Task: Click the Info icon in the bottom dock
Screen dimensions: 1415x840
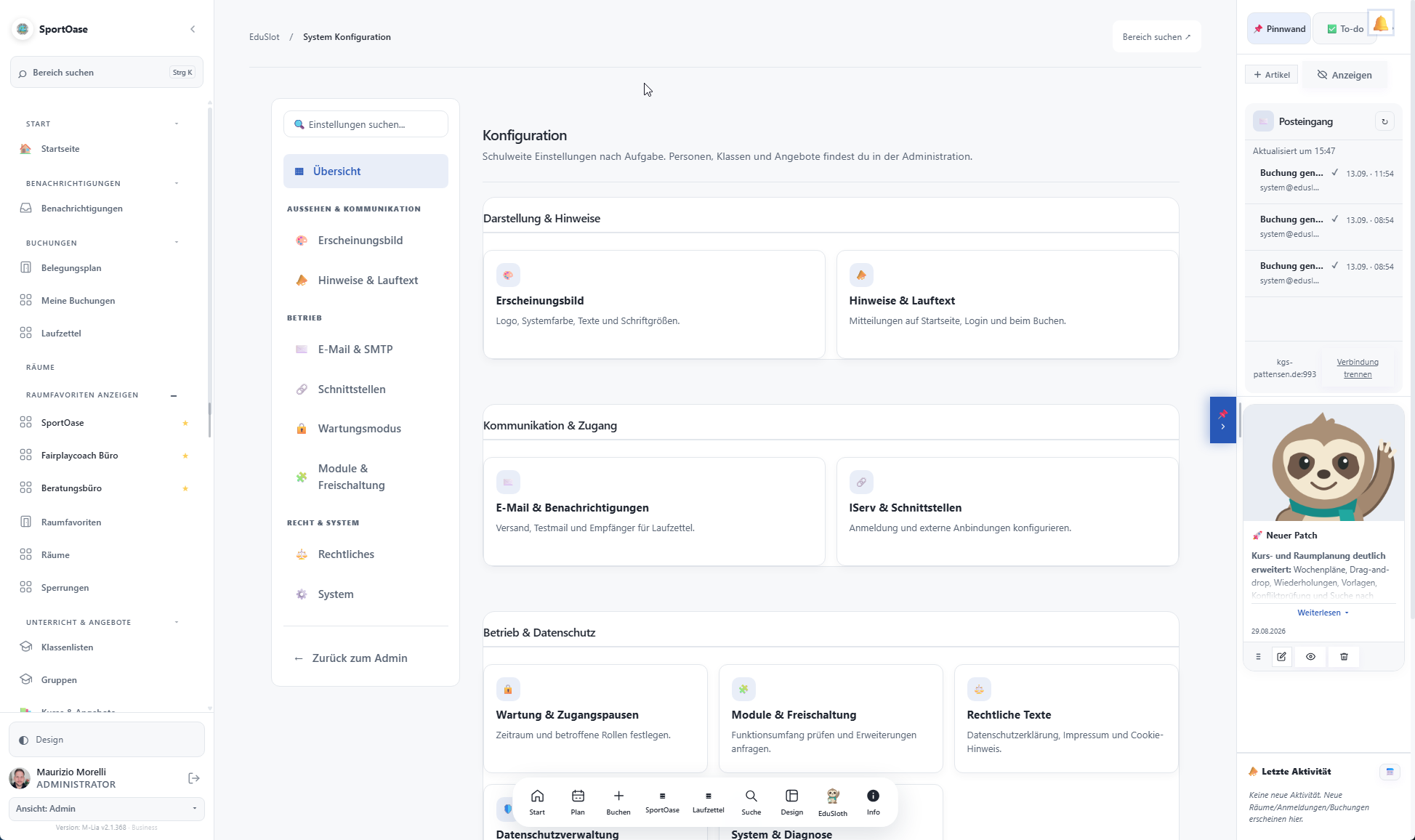Action: point(873,802)
